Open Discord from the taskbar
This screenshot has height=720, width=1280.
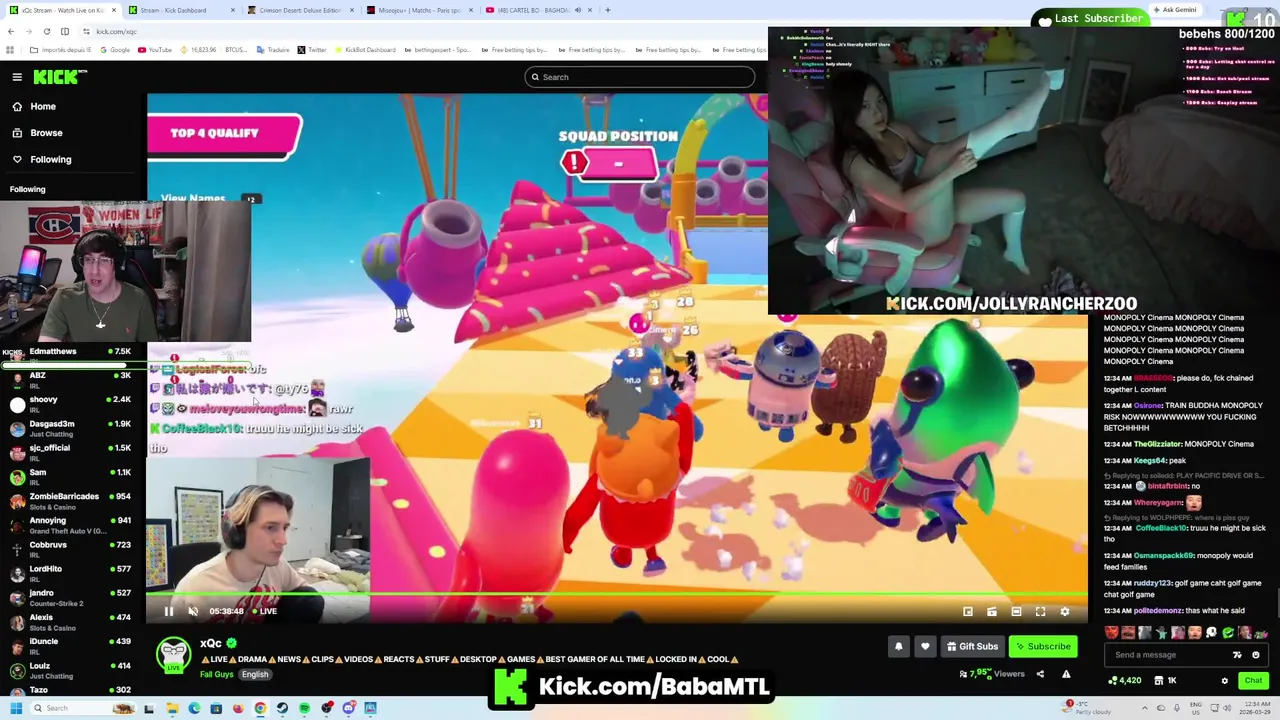(x=348, y=708)
